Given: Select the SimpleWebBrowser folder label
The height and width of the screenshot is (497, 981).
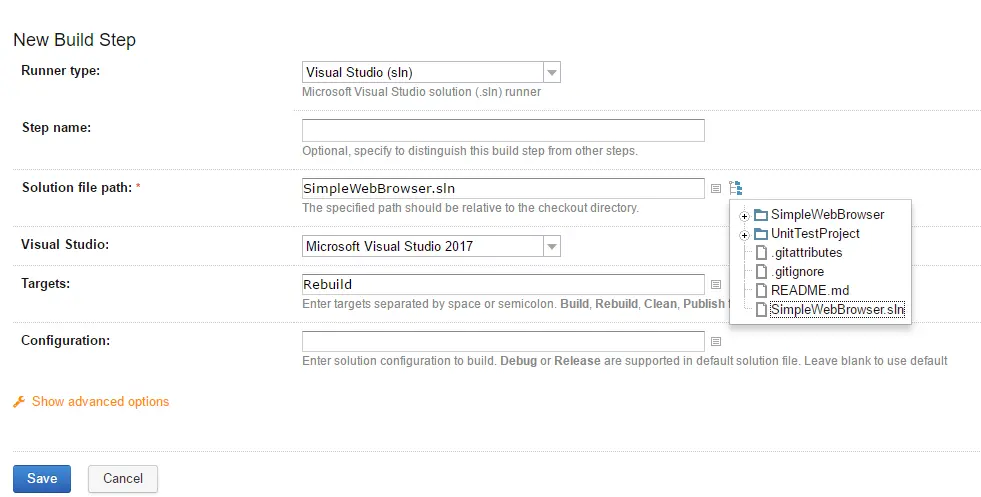Looking at the screenshot, I should 827,214.
